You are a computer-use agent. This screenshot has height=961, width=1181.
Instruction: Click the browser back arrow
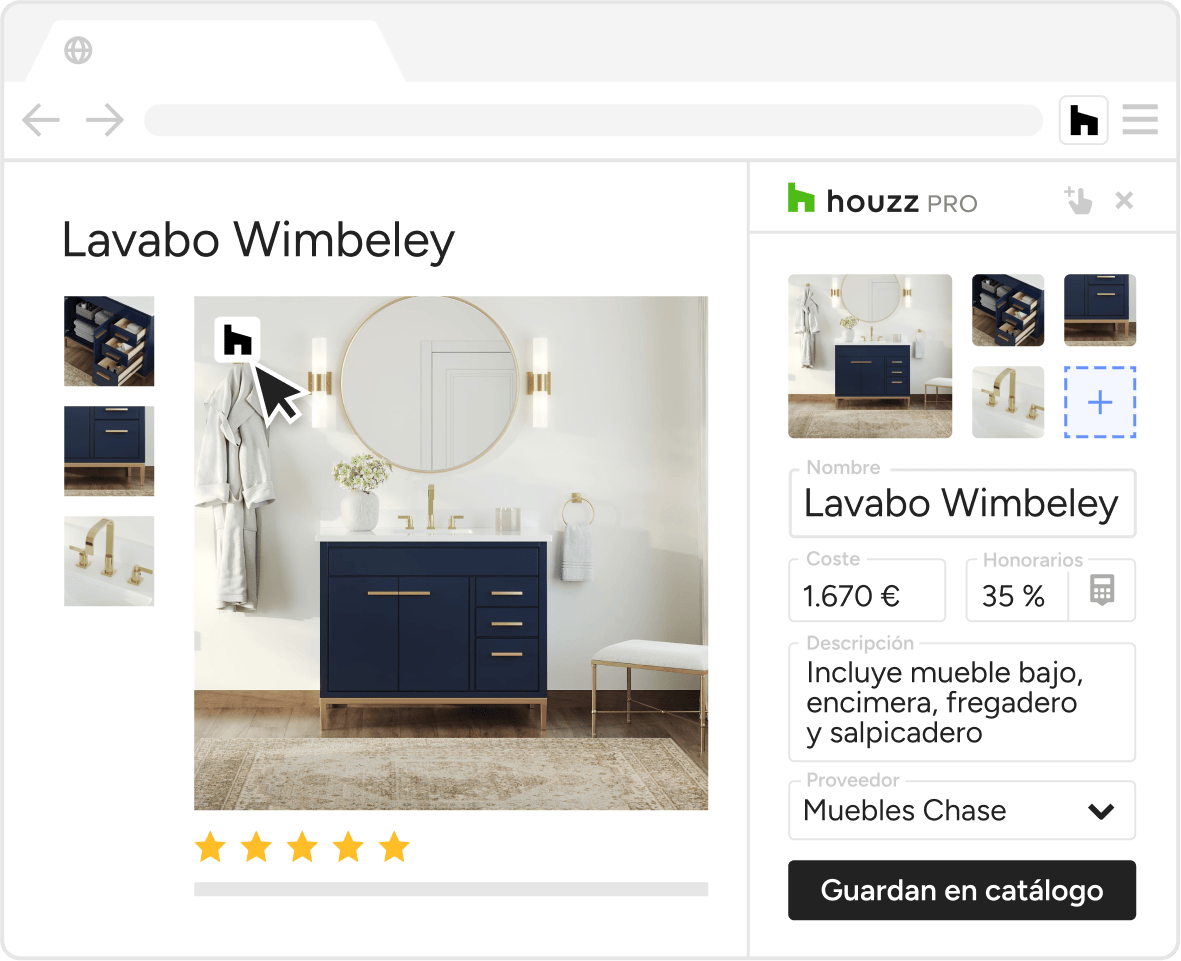[41, 120]
